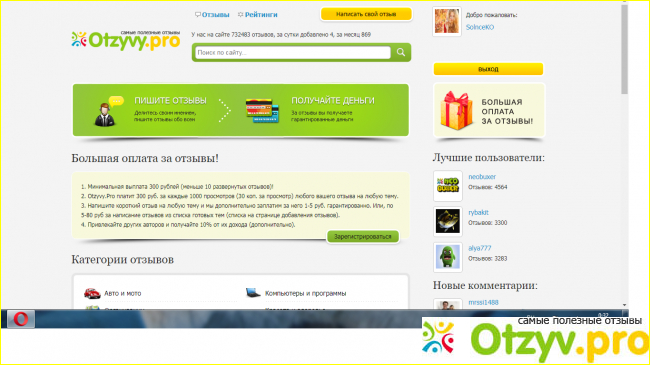
Task: Open rybakit's fish avatar
Action: click(448, 221)
